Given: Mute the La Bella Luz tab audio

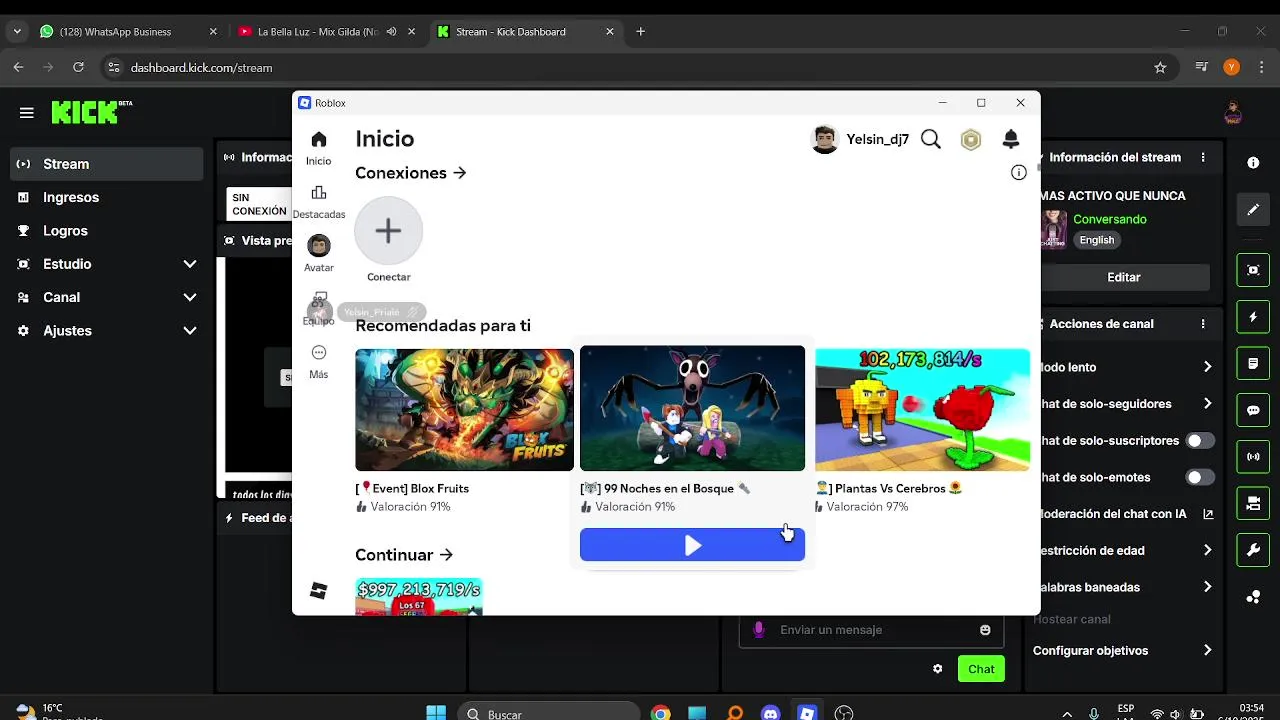Looking at the screenshot, I should (391, 31).
